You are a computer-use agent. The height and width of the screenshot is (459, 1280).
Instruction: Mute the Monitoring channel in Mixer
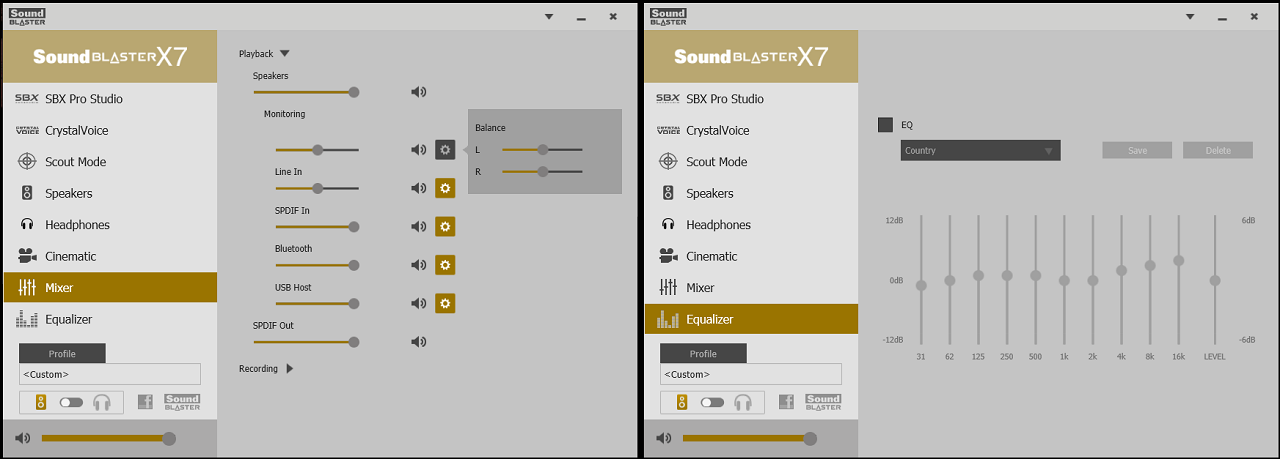tap(418, 150)
